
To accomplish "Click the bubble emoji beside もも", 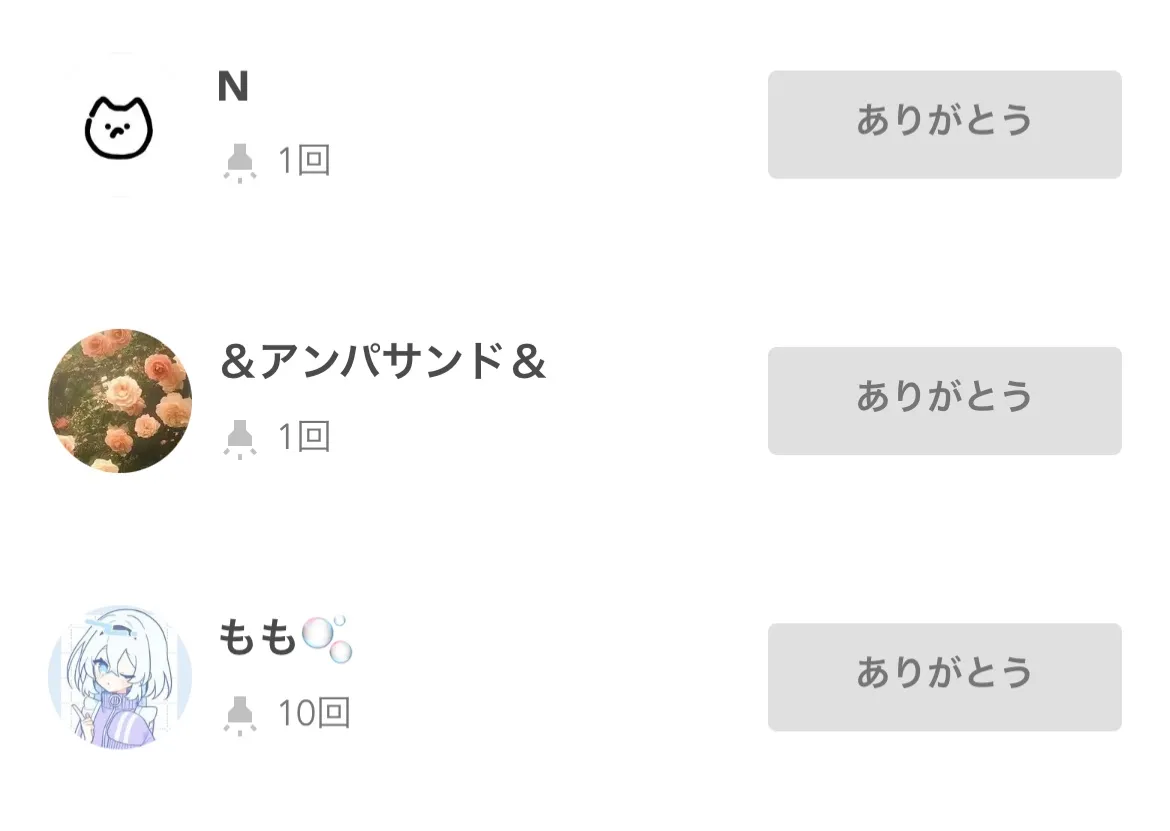I will (x=327, y=639).
